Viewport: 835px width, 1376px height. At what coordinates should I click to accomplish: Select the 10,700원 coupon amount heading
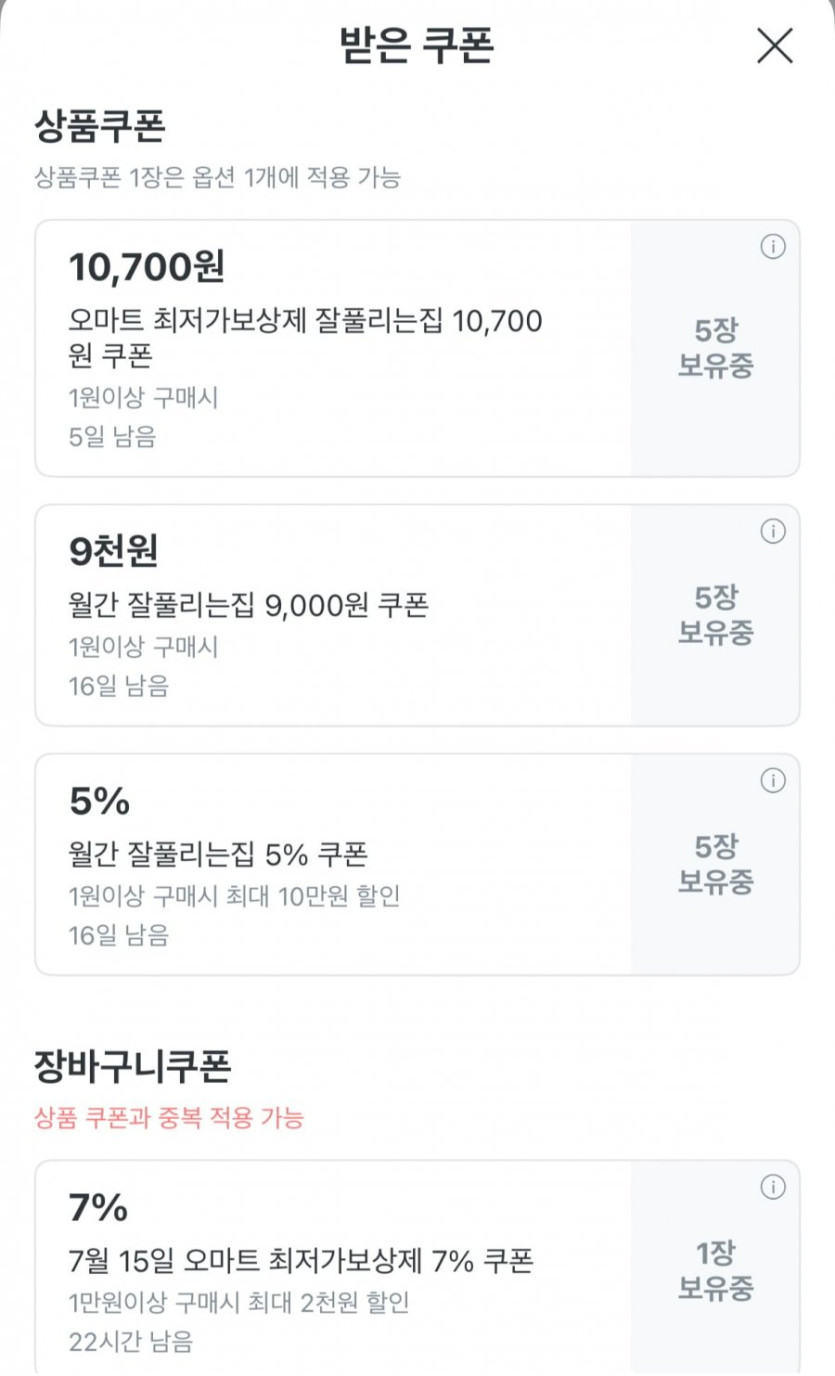coord(147,267)
